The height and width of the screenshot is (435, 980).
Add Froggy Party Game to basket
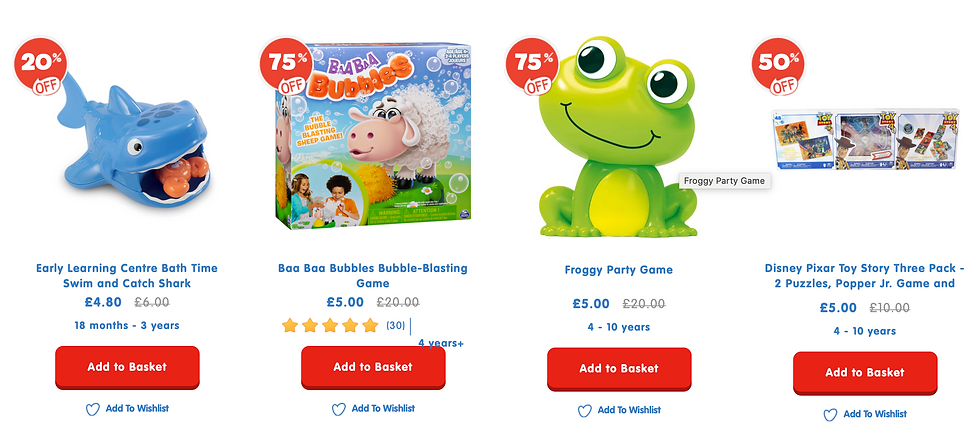pos(619,369)
